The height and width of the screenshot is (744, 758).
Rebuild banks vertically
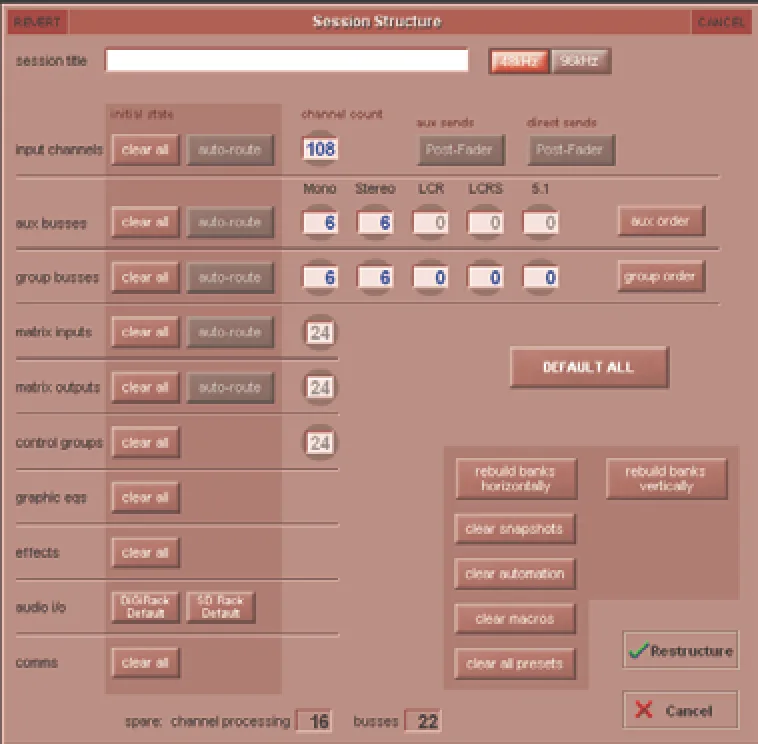click(667, 479)
